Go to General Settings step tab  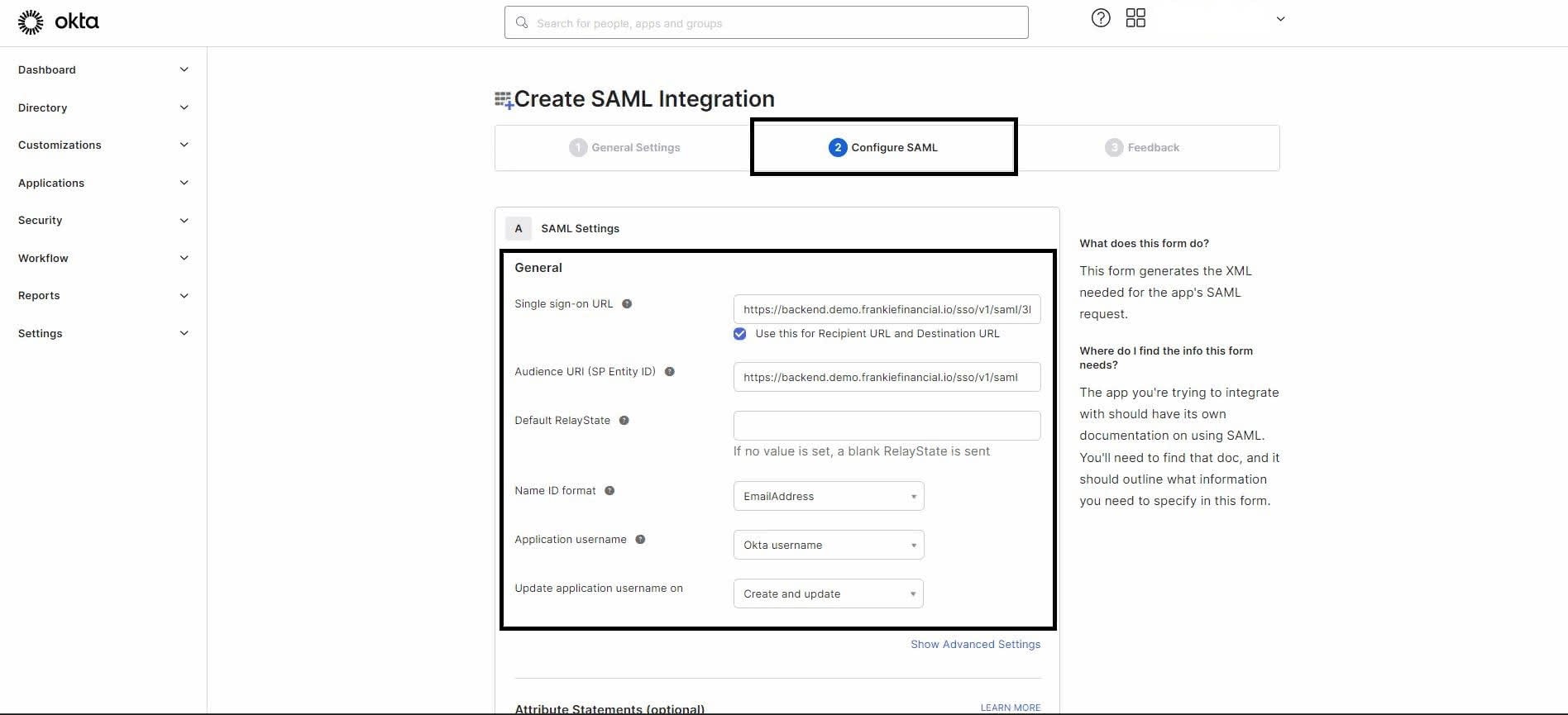point(625,148)
